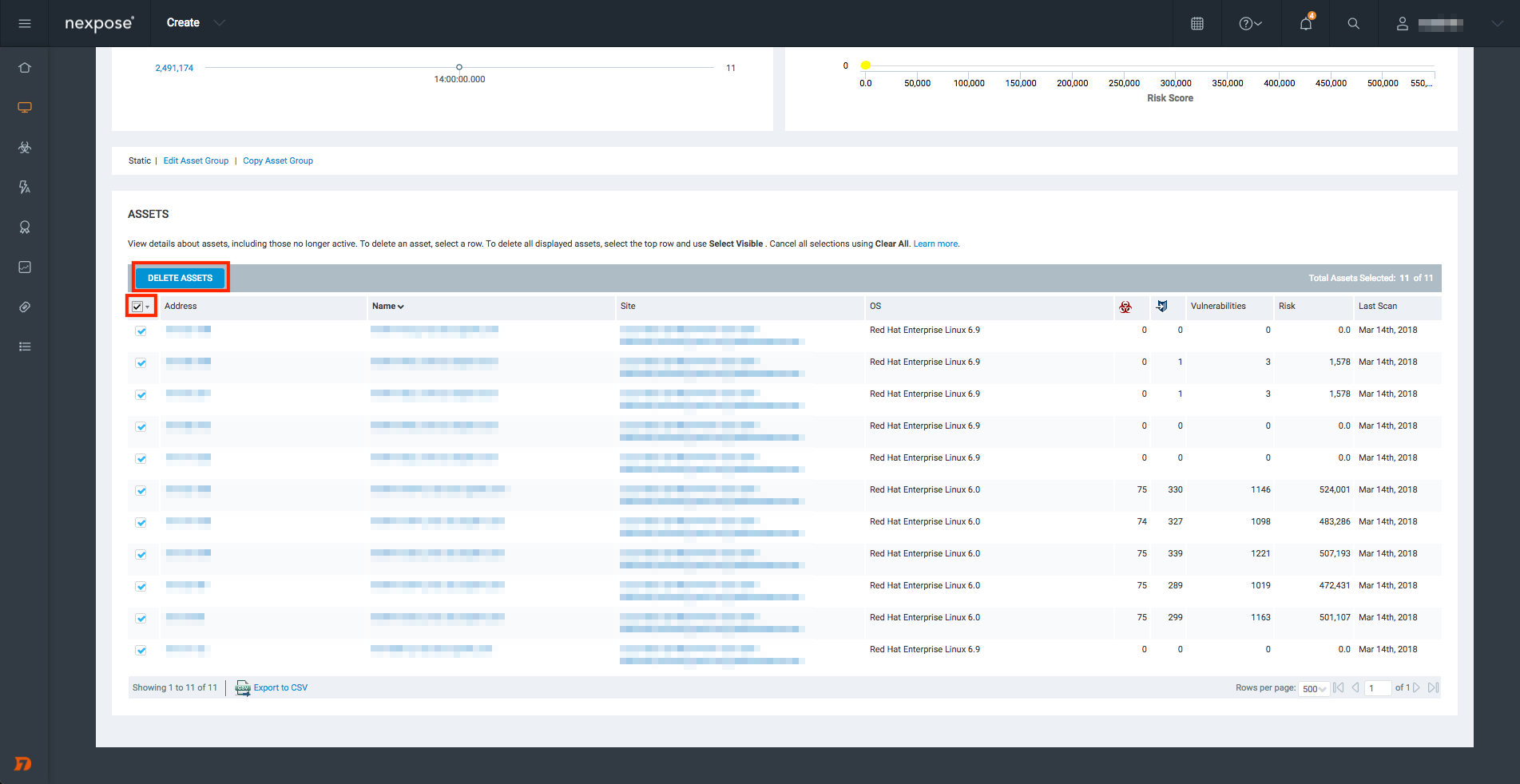Sort by the OS column header
1520x784 pixels.
pos(875,307)
